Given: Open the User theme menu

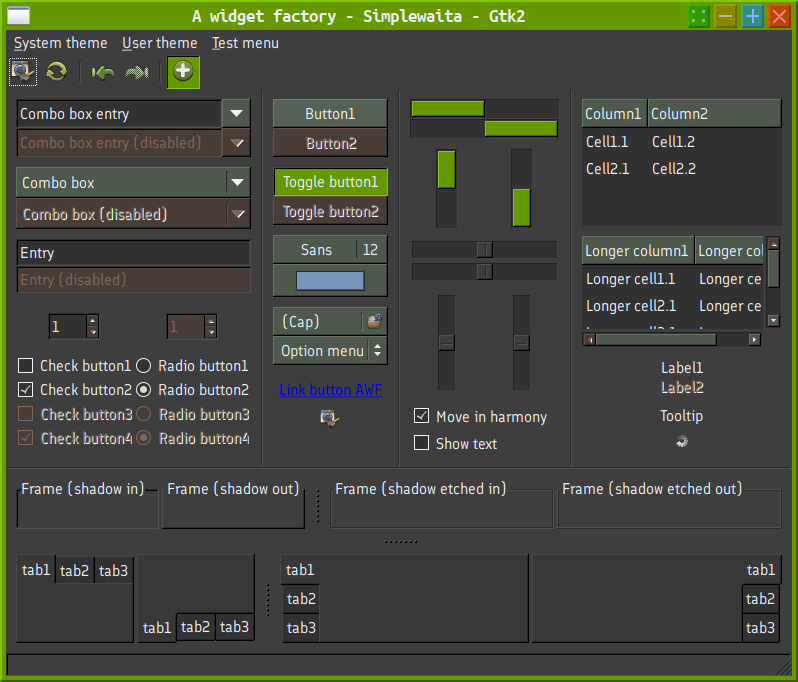Looking at the screenshot, I should 160,43.
